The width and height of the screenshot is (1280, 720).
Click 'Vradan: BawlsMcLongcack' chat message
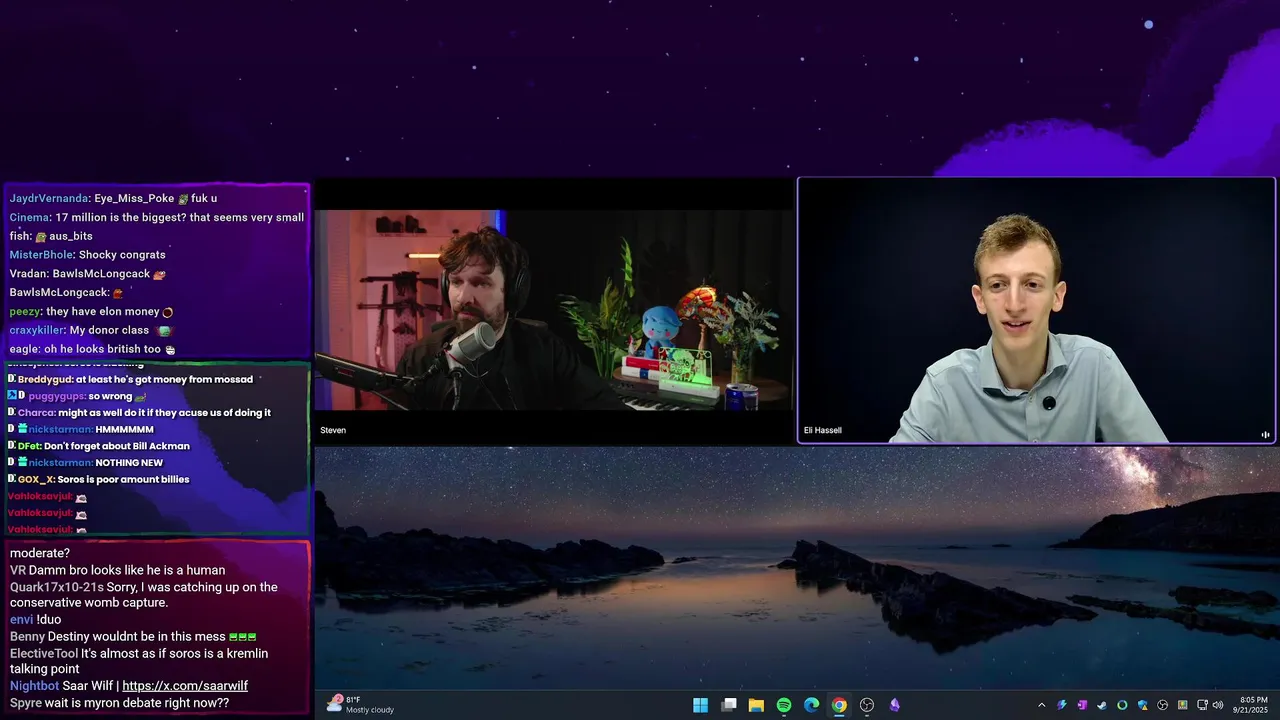point(87,274)
